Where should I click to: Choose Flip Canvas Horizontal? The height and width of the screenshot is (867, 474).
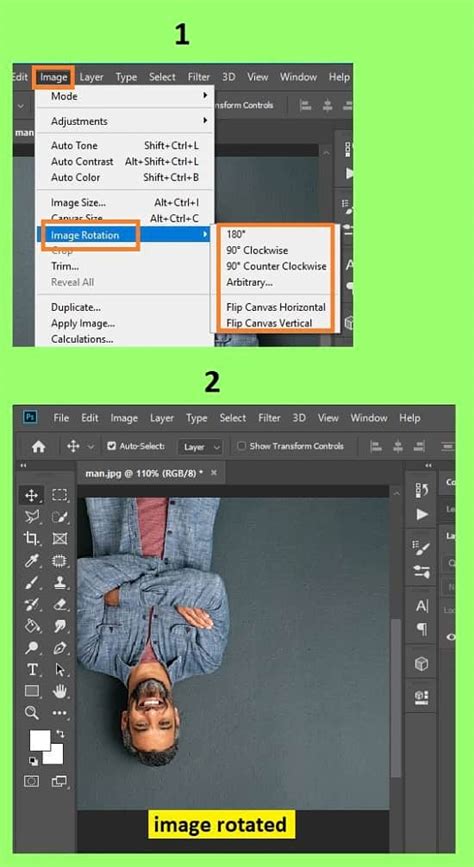tap(274, 307)
